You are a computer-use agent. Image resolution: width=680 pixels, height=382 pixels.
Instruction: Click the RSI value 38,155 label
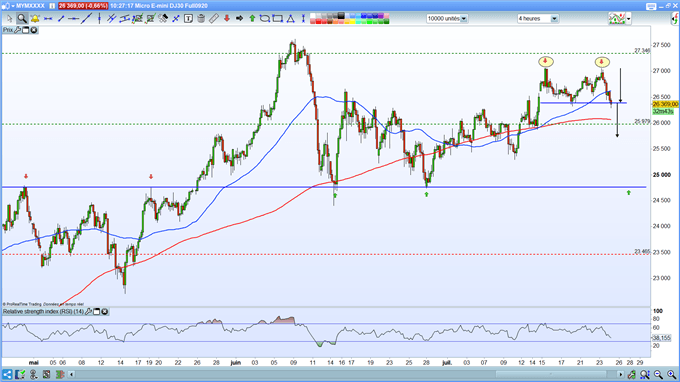tap(661, 337)
